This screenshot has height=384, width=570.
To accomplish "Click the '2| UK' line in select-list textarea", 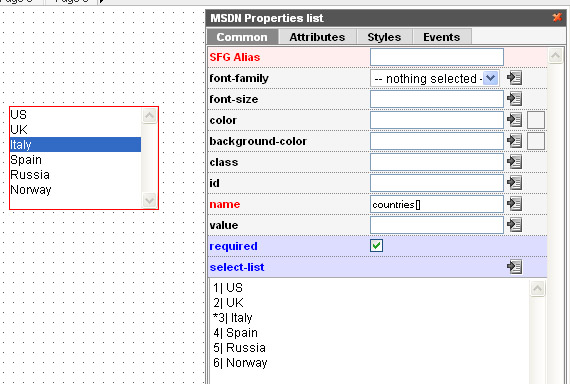I will tap(228, 303).
